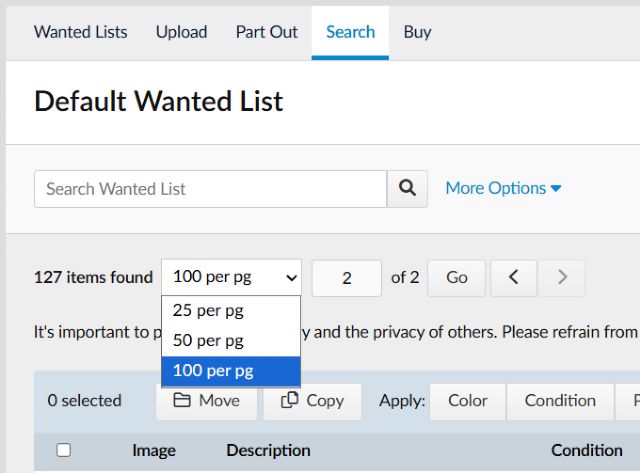
Task: Click the Apply Condition button
Action: click(x=560, y=400)
